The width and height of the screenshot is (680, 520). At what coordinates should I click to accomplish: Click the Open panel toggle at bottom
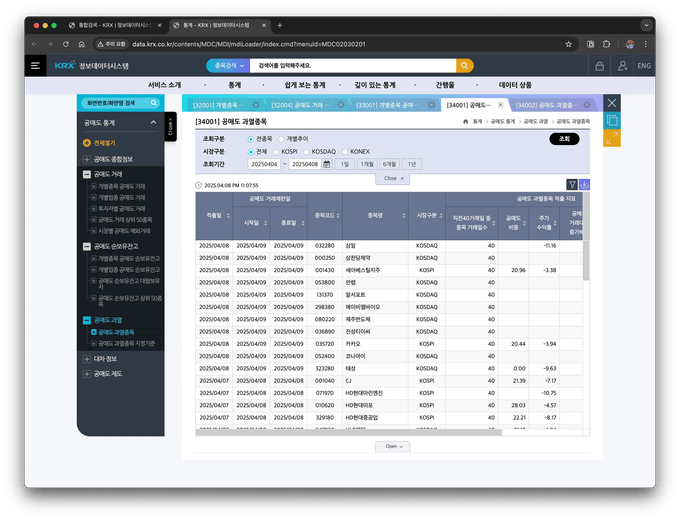click(392, 446)
